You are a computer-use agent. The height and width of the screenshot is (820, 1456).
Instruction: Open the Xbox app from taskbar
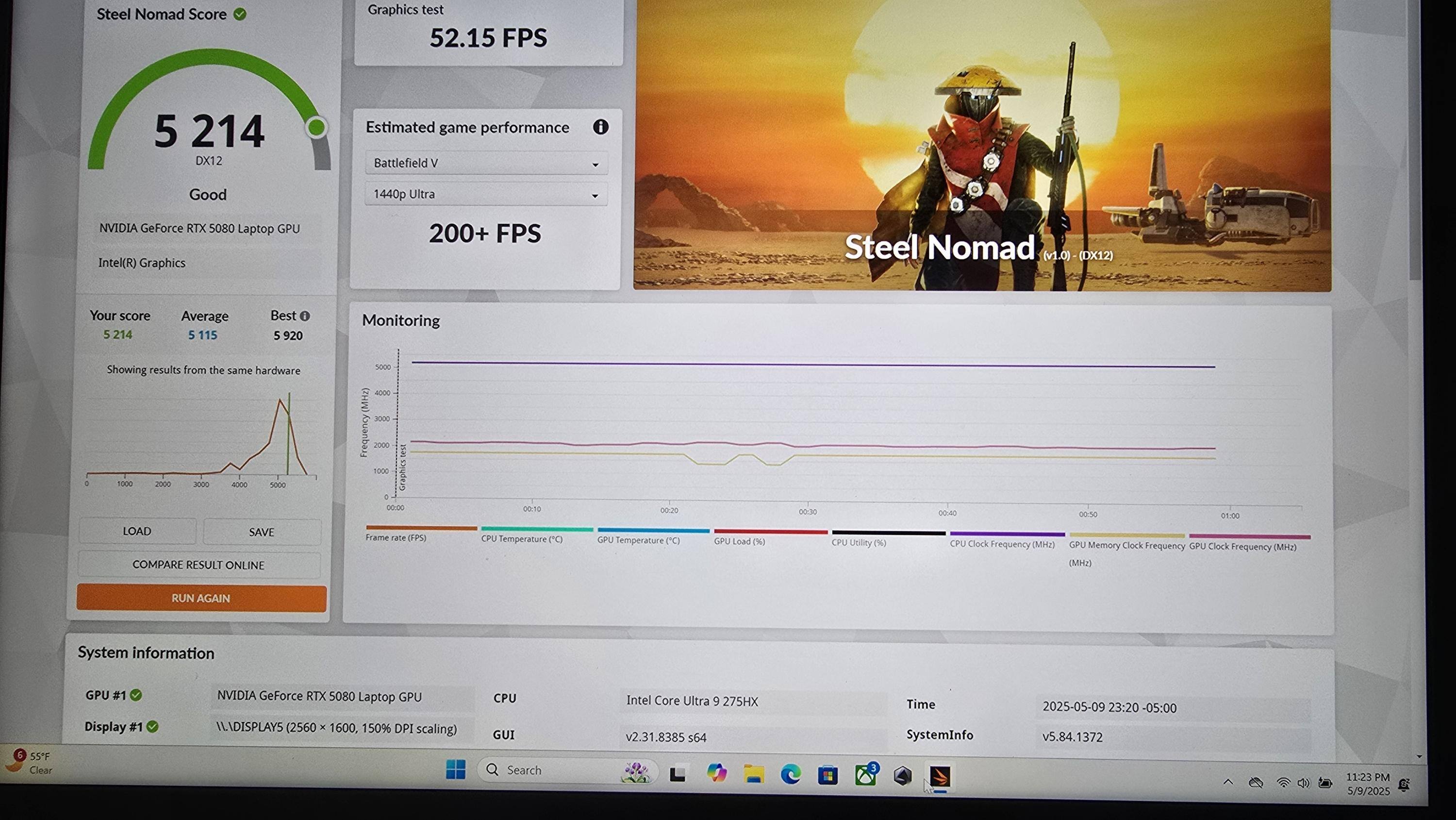(x=865, y=775)
